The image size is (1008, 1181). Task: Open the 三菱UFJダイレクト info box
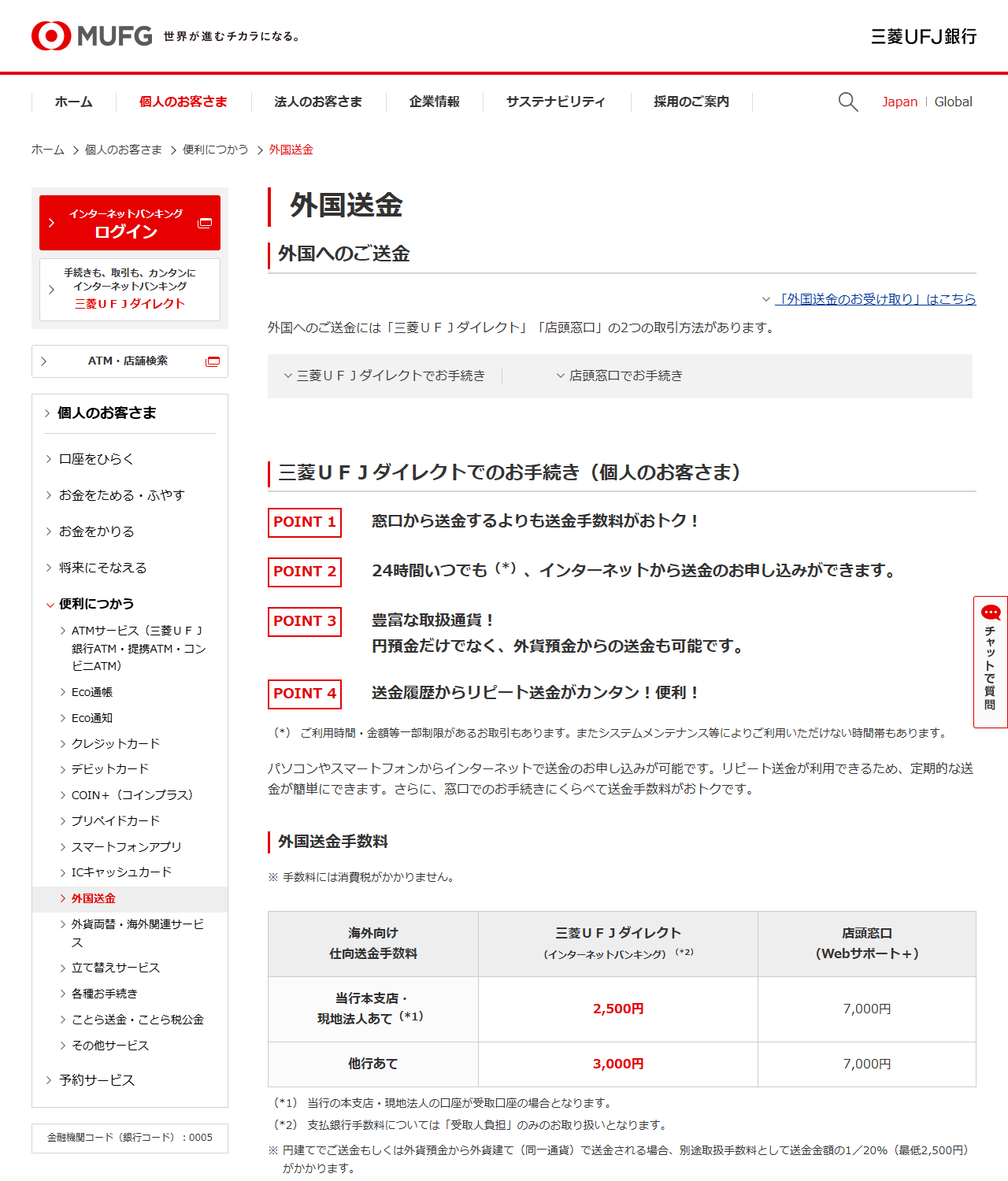pyautogui.click(x=130, y=289)
